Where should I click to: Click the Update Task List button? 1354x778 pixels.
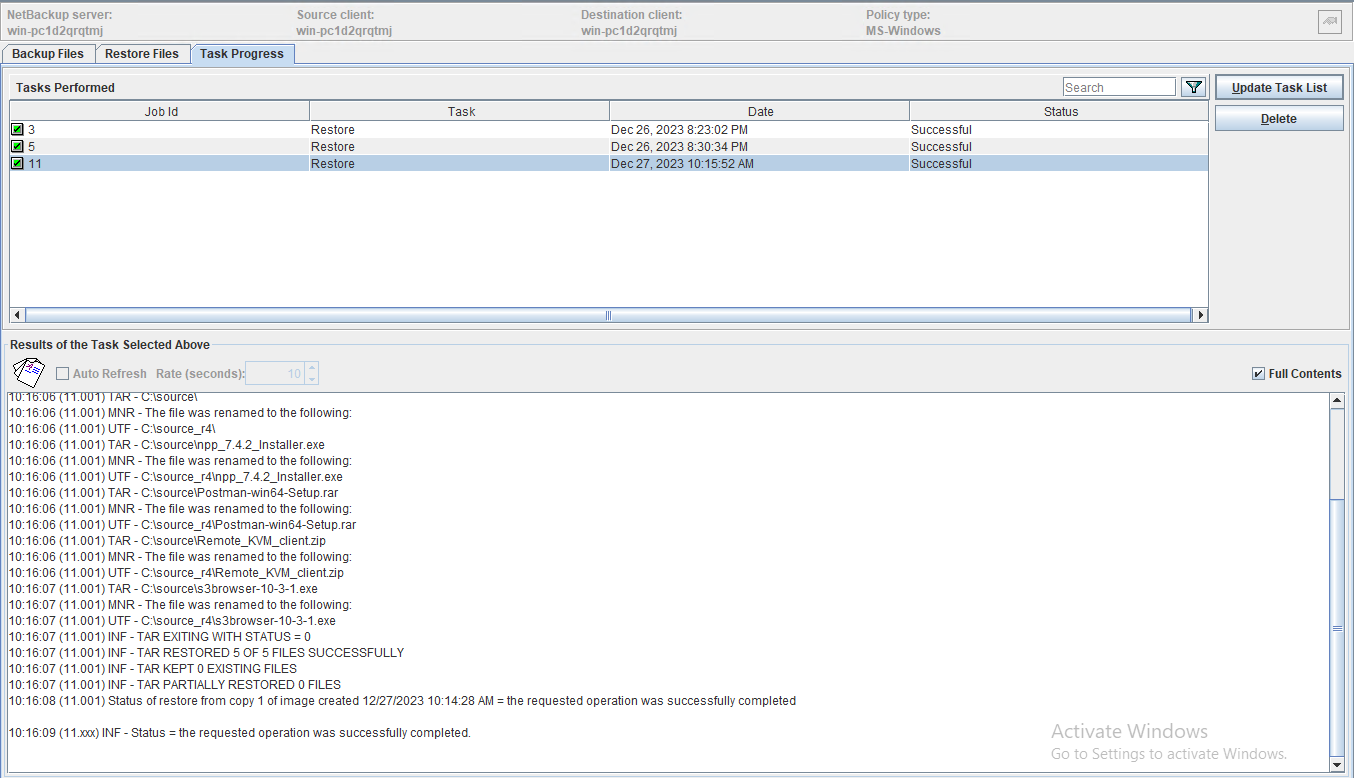(1279, 88)
